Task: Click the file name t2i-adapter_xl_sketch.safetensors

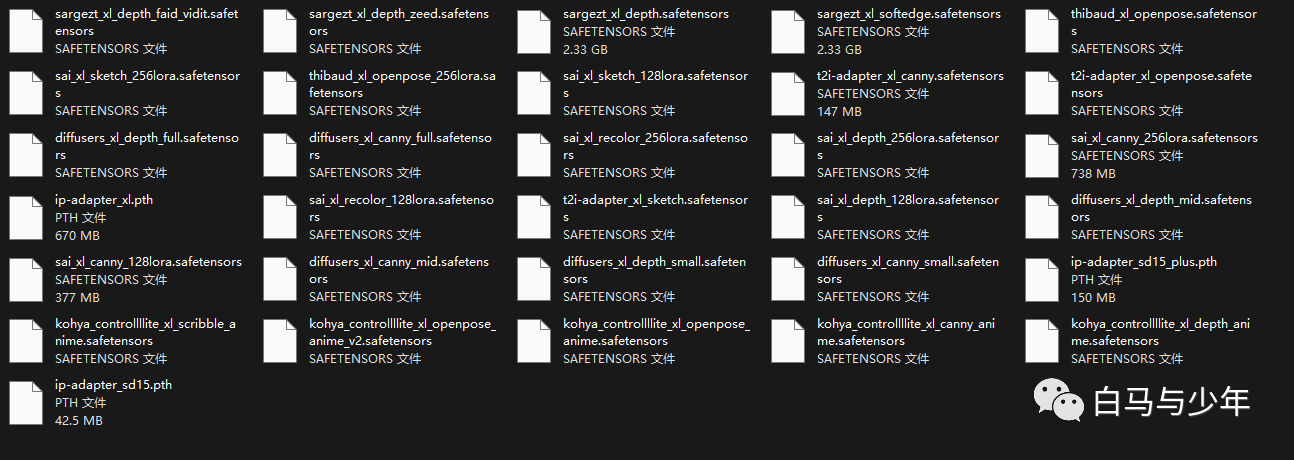Action: (655, 208)
